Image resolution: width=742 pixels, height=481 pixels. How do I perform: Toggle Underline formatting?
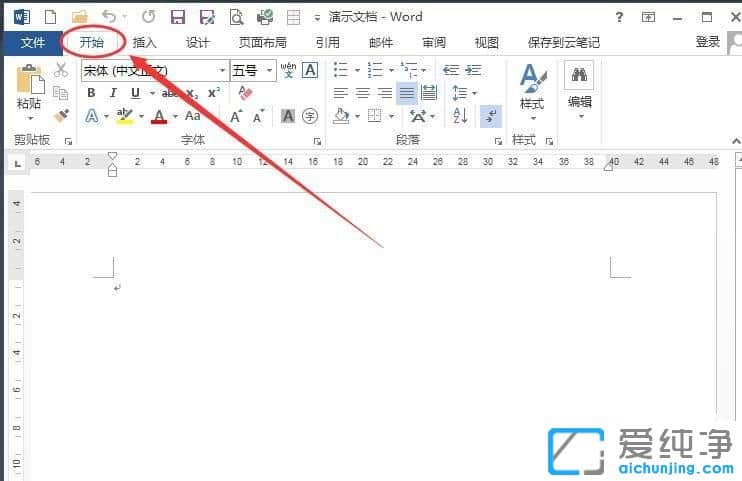(x=135, y=93)
